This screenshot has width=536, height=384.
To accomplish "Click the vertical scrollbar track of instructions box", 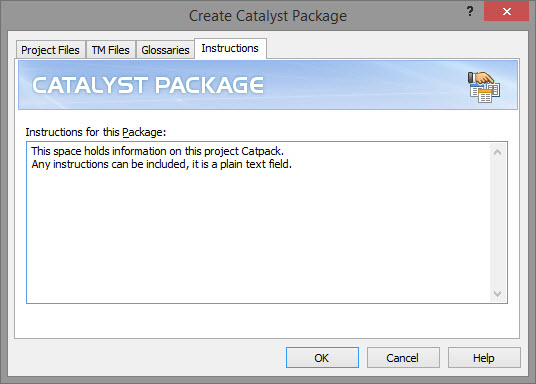I will 498,223.
